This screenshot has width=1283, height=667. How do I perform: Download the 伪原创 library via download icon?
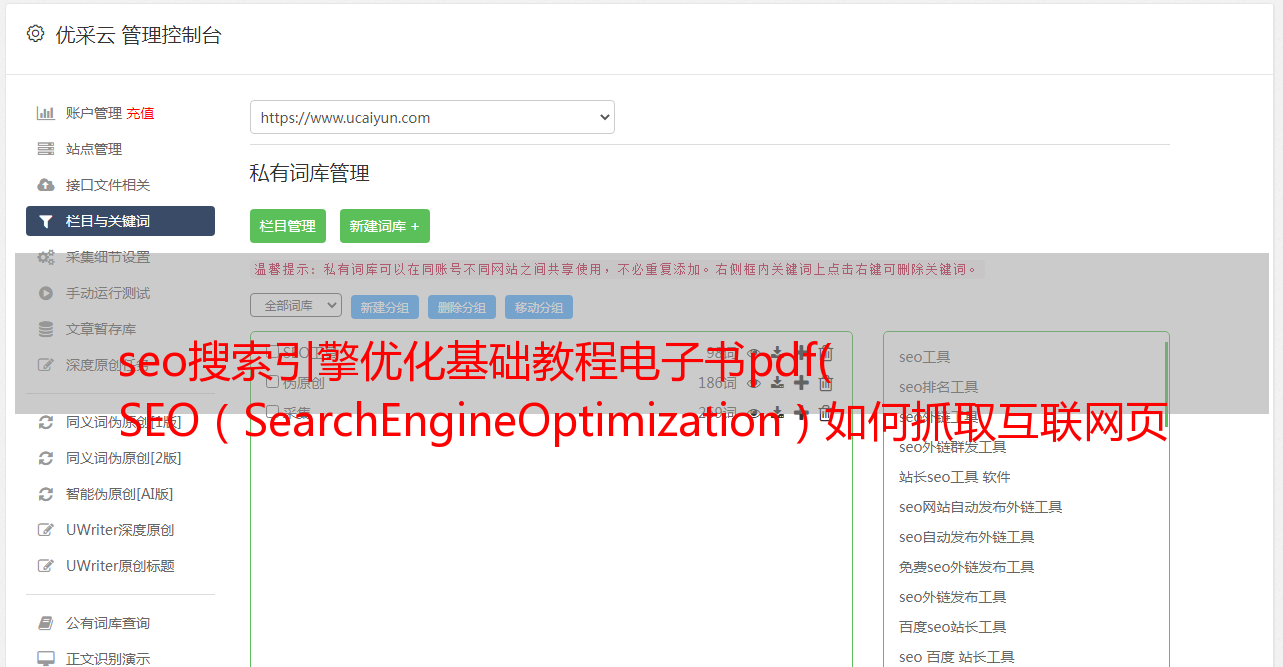pyautogui.click(x=777, y=382)
